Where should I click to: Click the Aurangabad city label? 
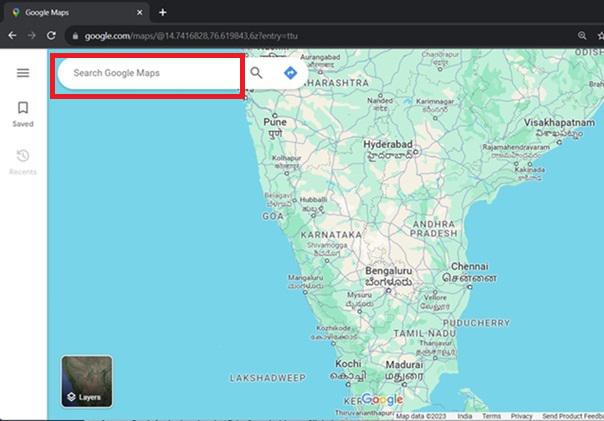coord(320,57)
